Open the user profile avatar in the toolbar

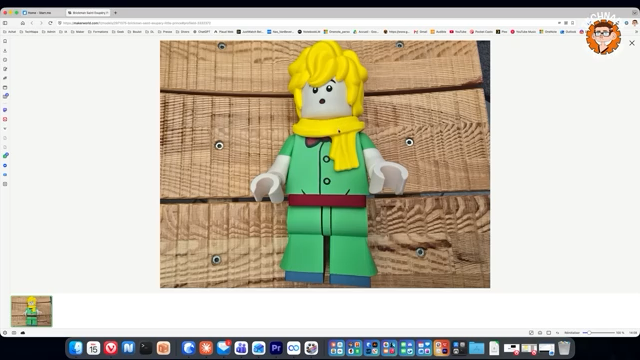click(x=635, y=23)
